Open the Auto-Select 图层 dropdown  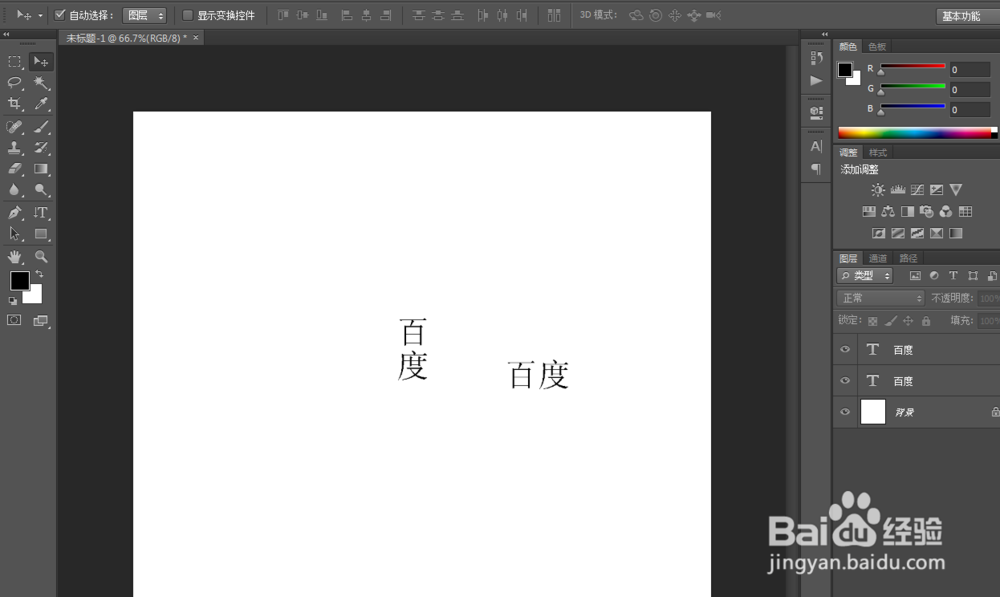tap(144, 15)
